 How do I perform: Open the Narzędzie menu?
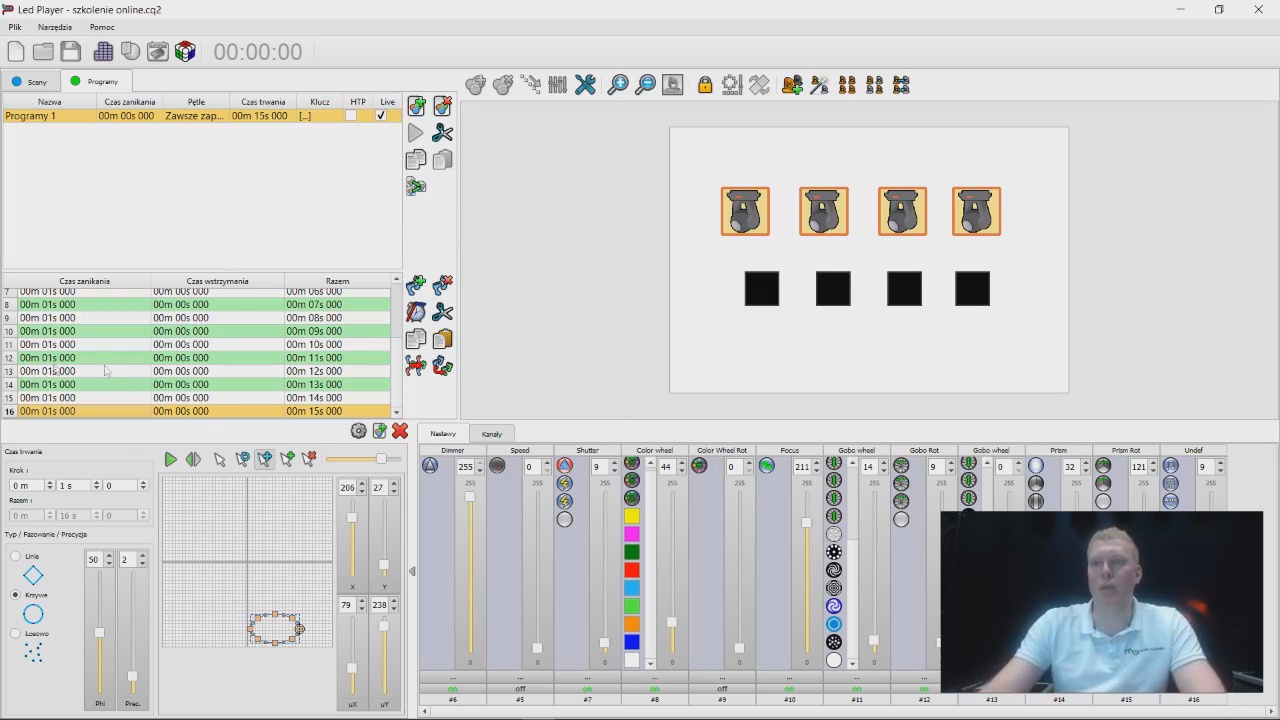point(55,27)
